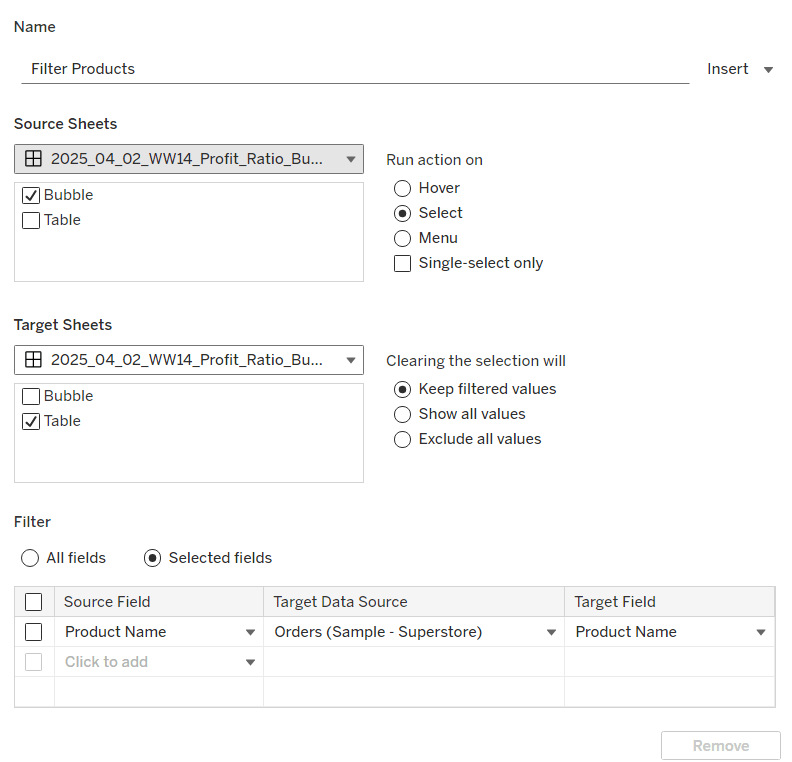Viewport: 792px width, 762px height.
Task: Choose Select as run action
Action: [x=403, y=213]
